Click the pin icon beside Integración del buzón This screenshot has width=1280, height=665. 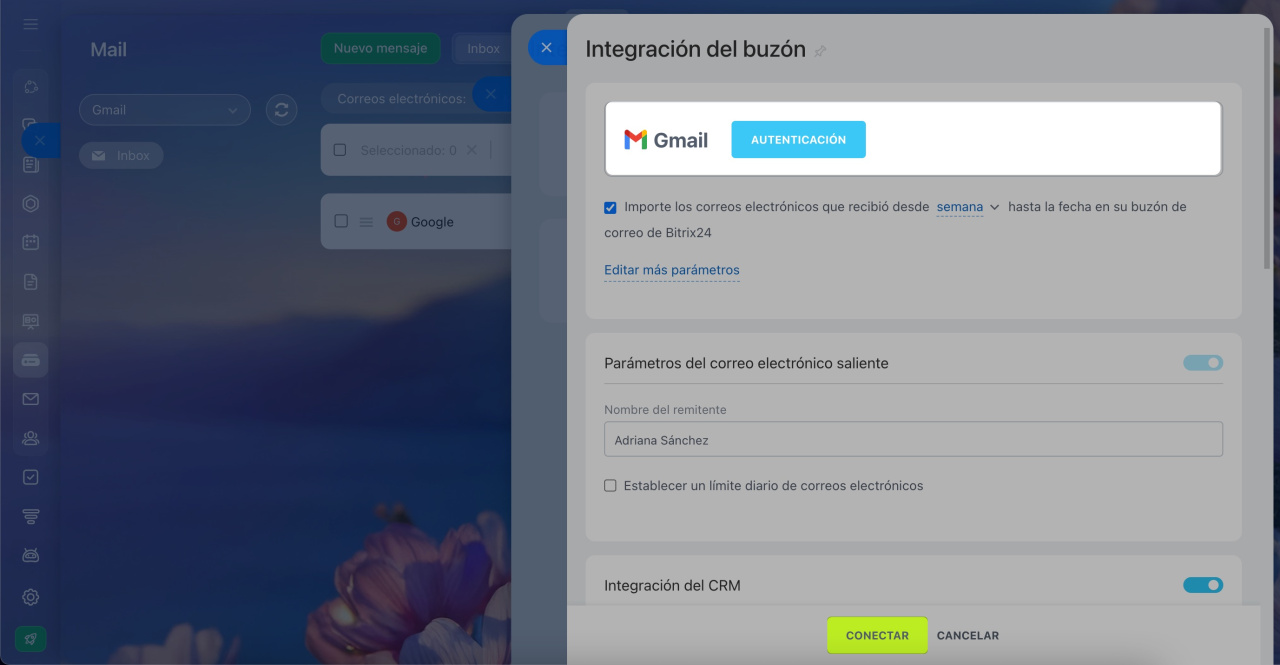pos(820,51)
